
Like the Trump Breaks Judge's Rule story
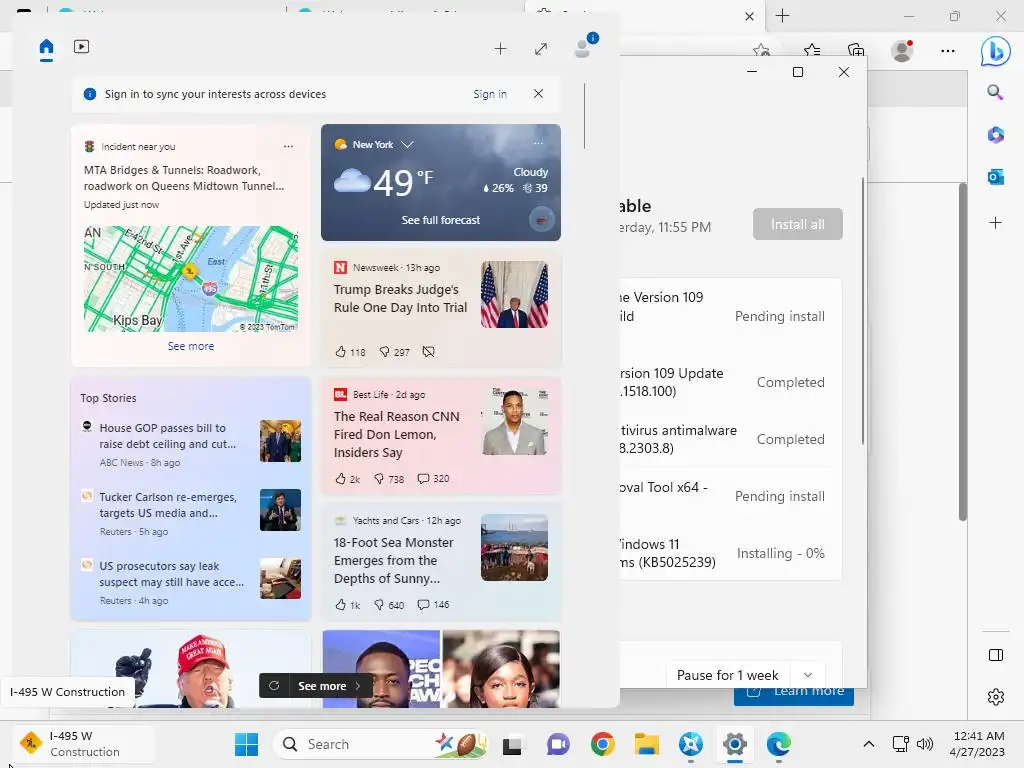pyautogui.click(x=341, y=352)
